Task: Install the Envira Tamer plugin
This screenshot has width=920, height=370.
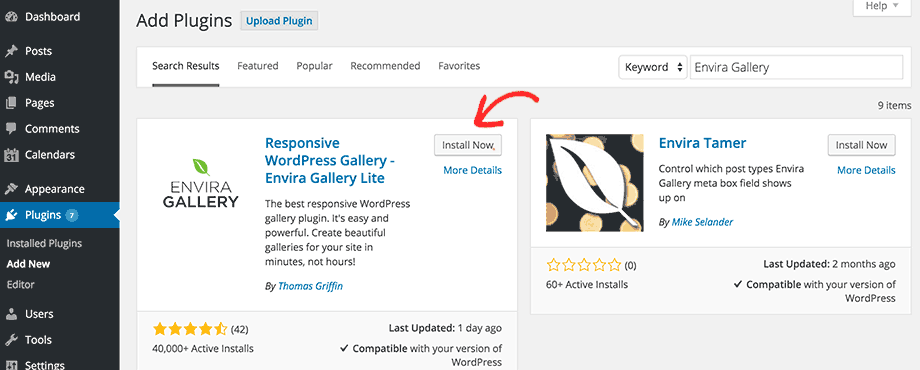Action: point(861,145)
